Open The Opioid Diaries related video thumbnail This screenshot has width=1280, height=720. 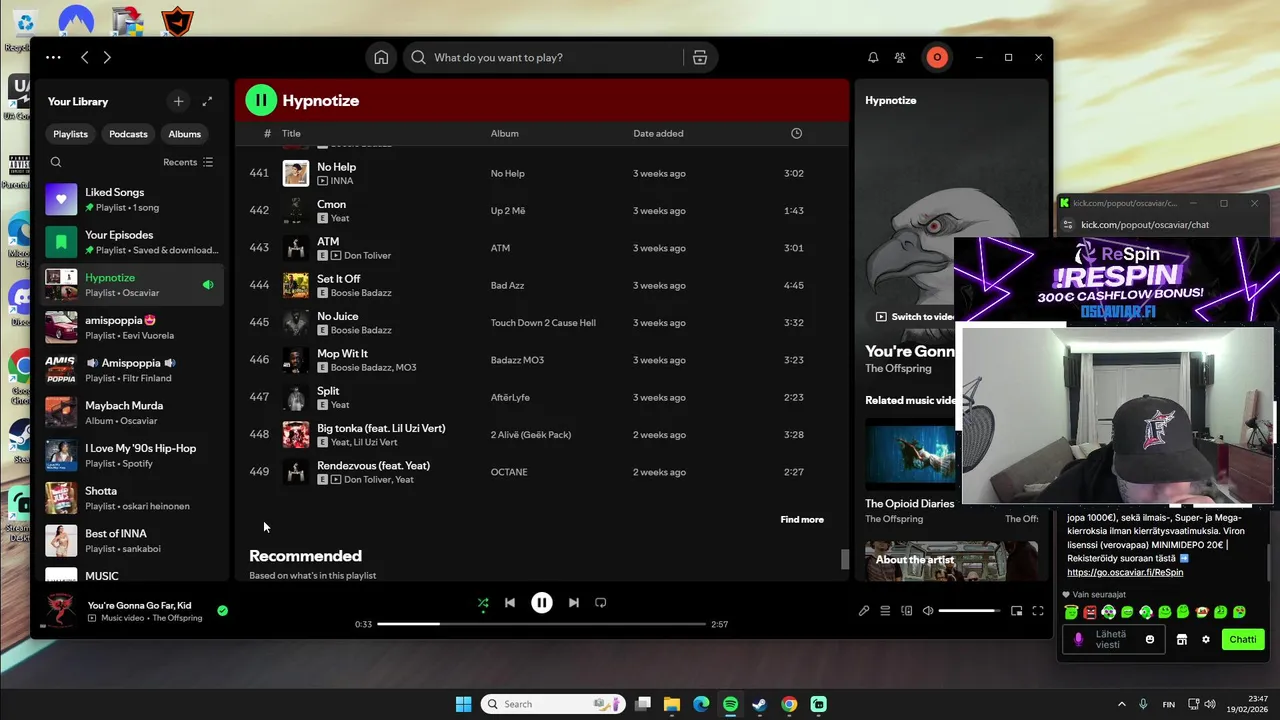point(911,453)
